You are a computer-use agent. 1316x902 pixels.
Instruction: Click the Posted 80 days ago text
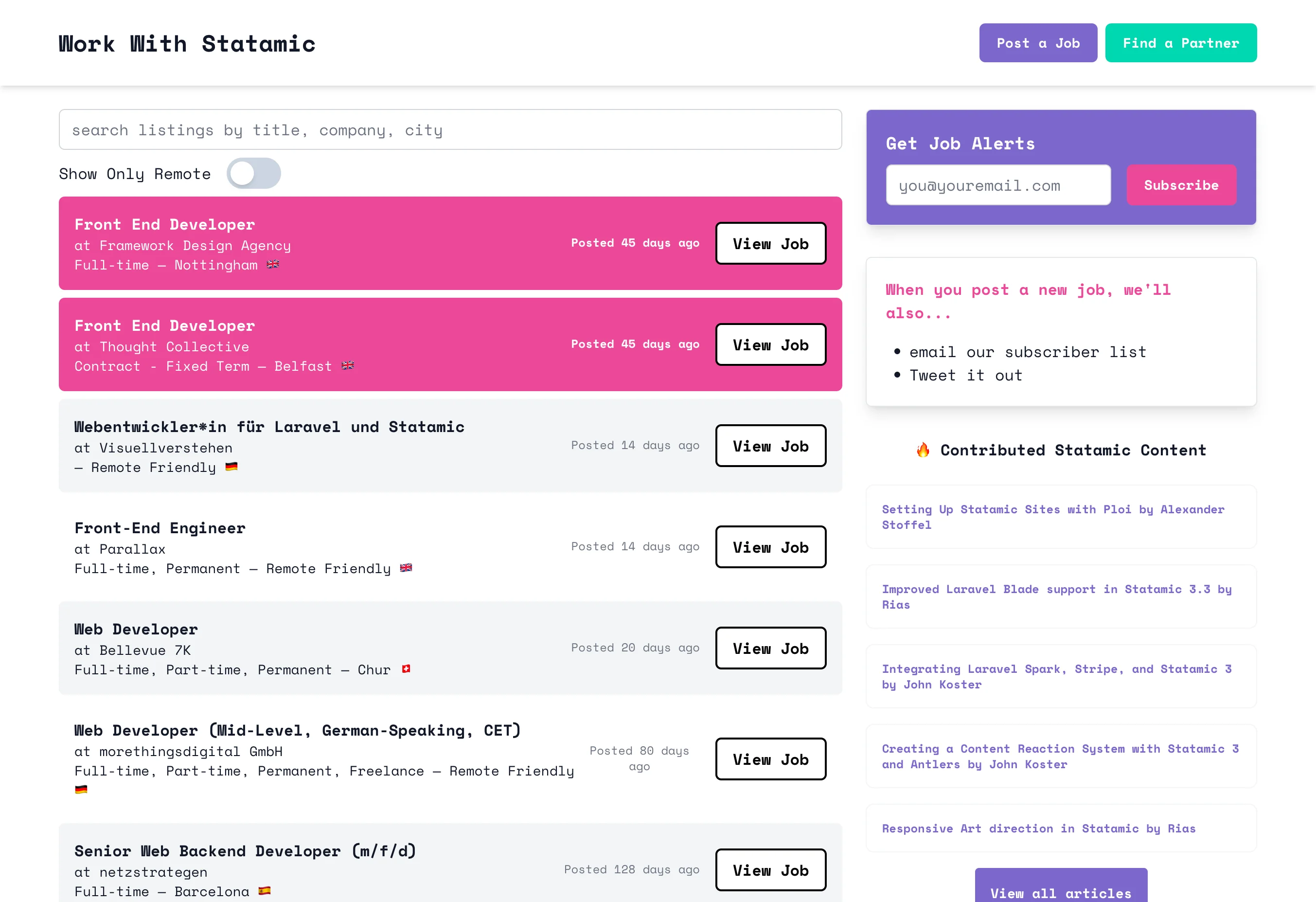[640, 758]
